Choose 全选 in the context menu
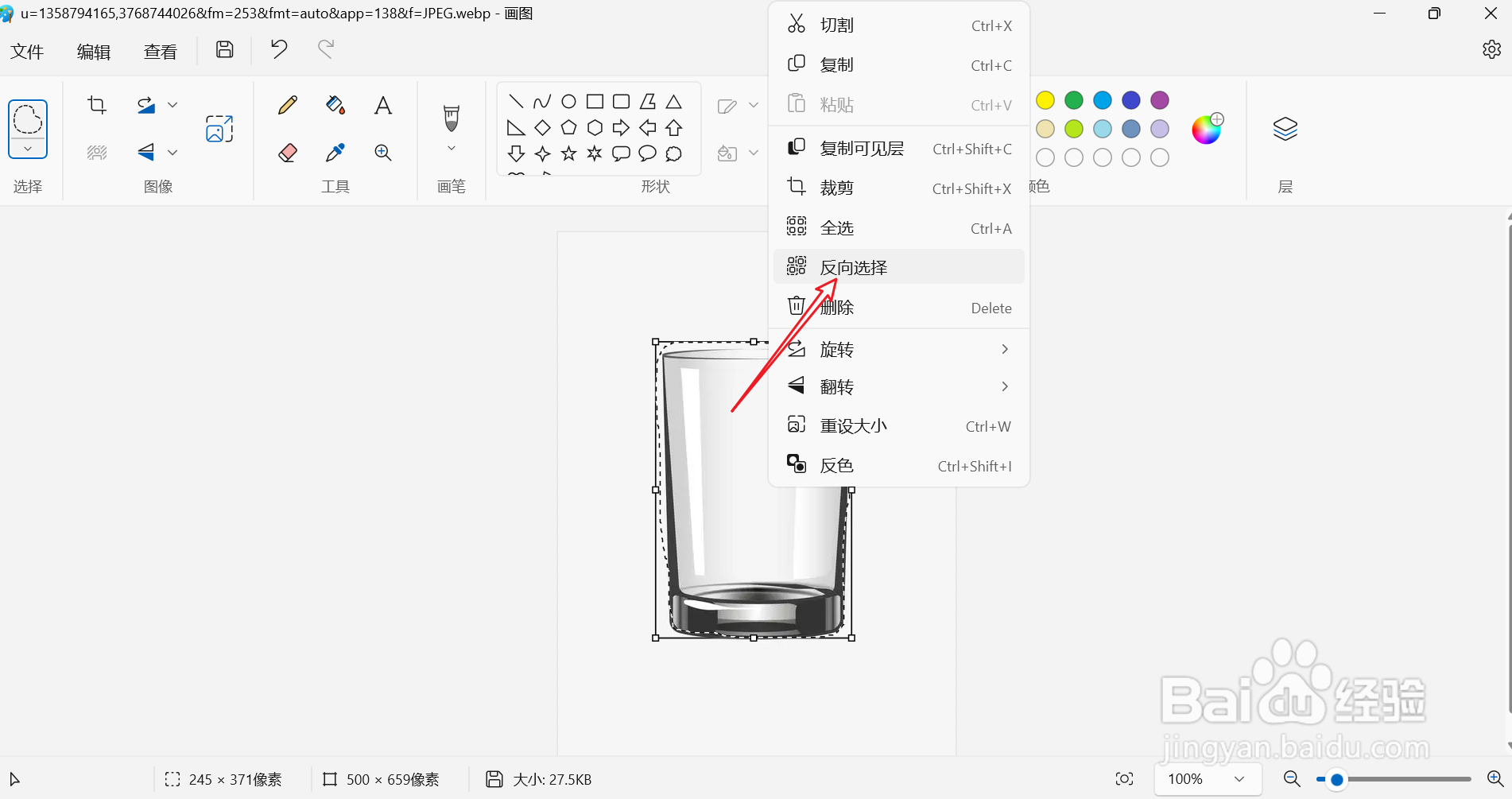 898,228
